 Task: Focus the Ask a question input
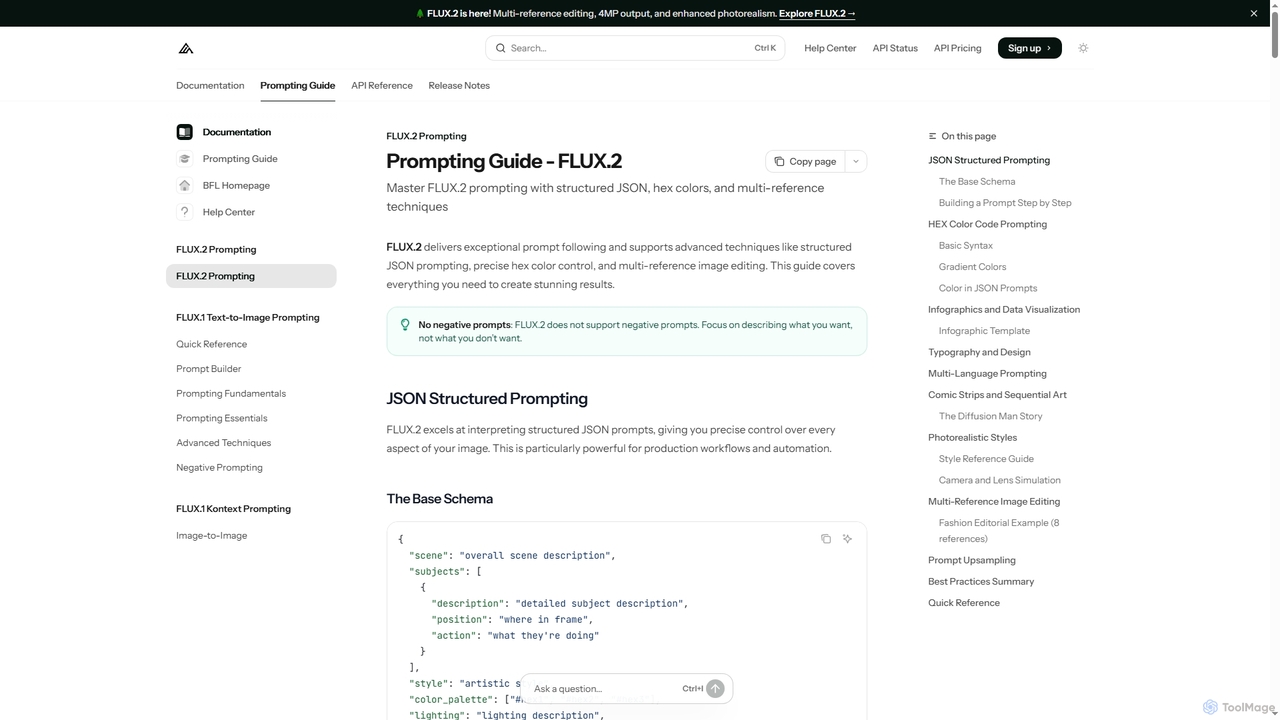tap(606, 688)
